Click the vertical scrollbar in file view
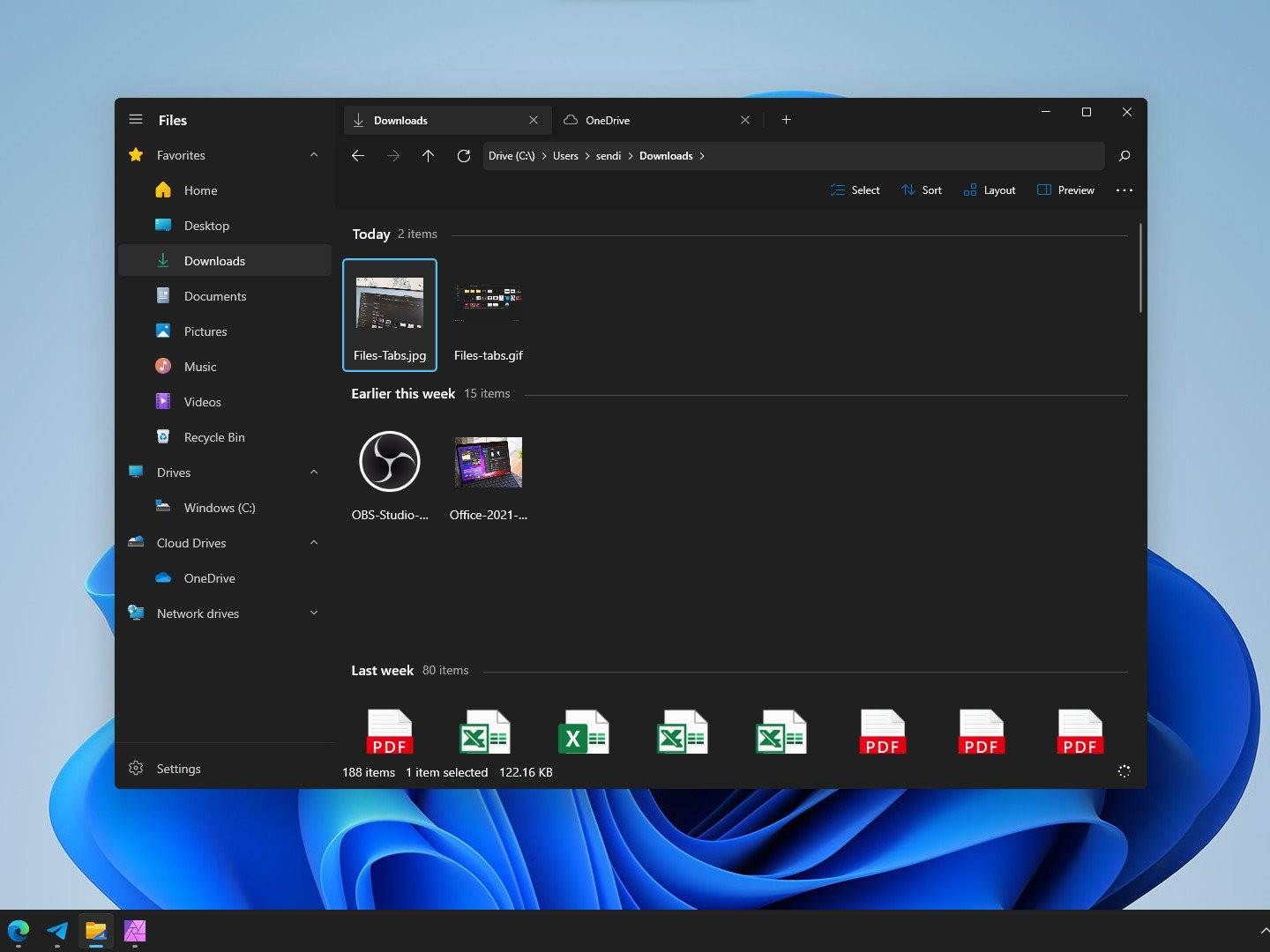 [1140, 268]
